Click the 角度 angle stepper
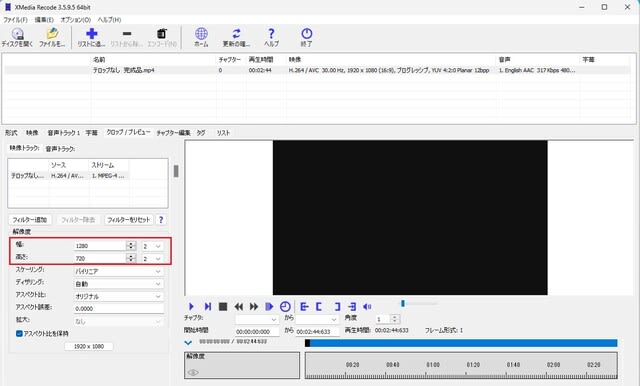Screen dimensions: 640x386 (x=394, y=319)
